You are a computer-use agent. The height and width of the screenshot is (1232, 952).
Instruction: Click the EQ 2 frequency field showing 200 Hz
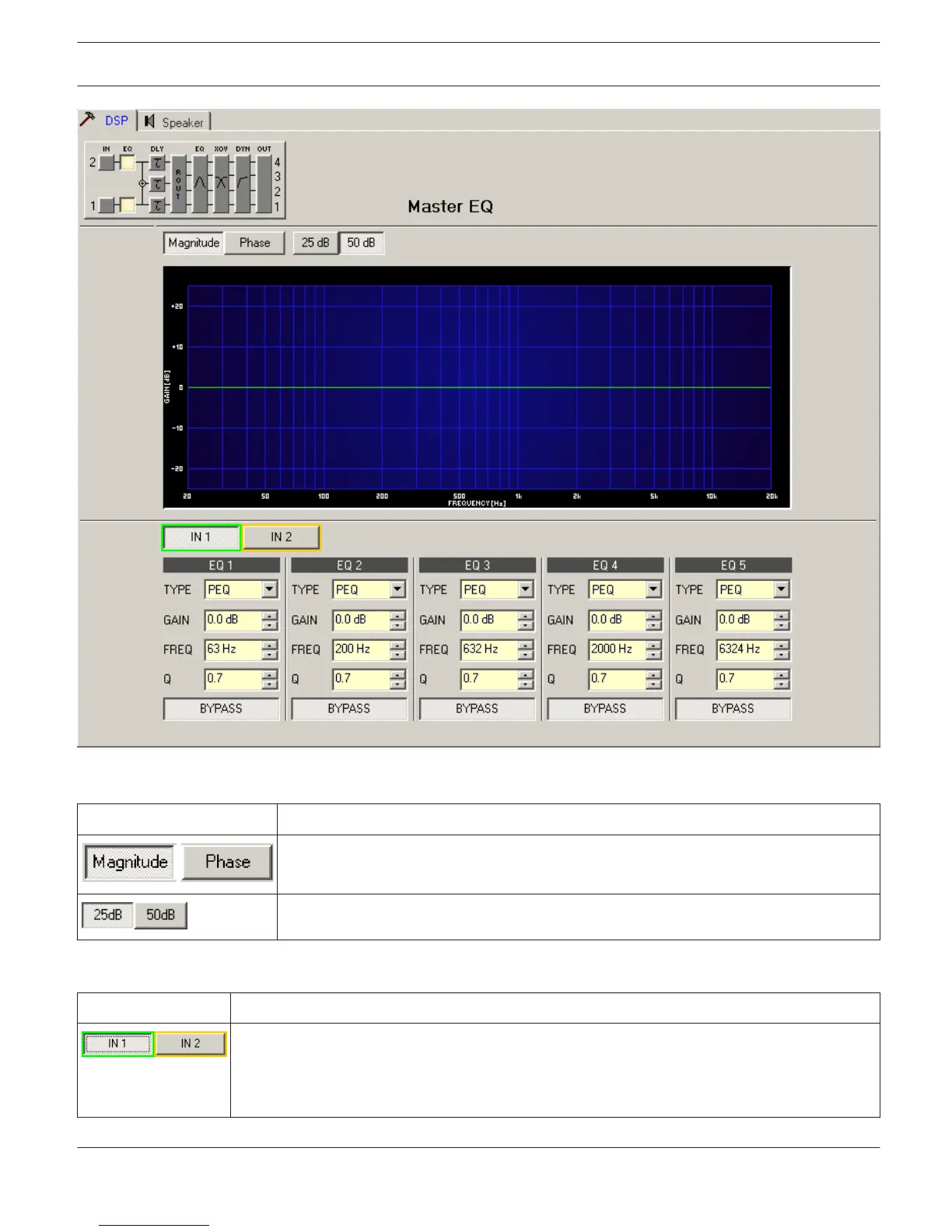pos(362,649)
